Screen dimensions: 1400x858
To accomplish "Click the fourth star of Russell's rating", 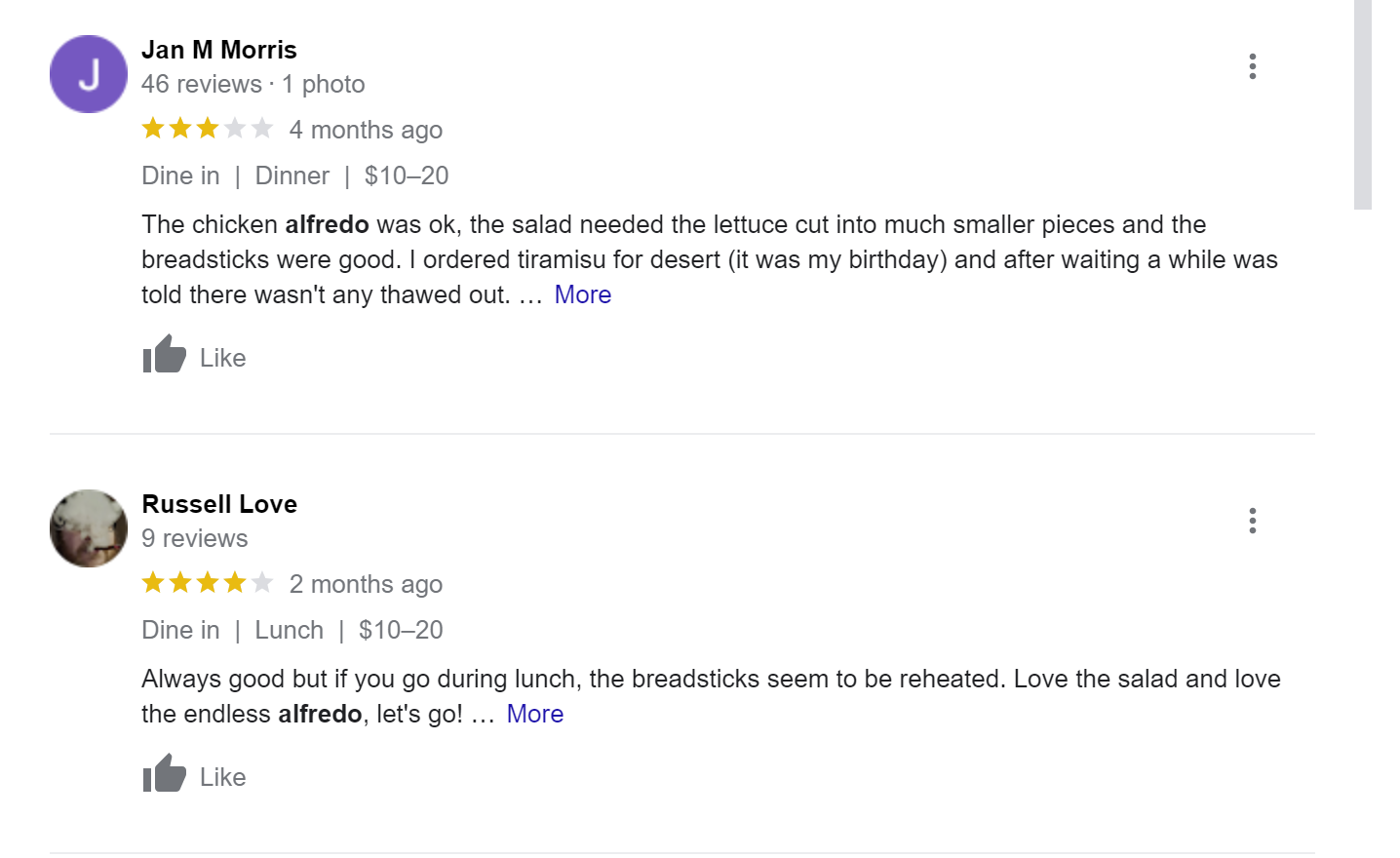I will coord(235,581).
